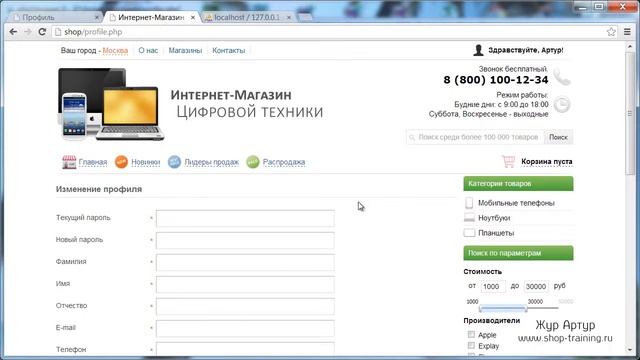Reload the page with refresh icon
The width and height of the screenshot is (640, 360).
tap(42, 32)
